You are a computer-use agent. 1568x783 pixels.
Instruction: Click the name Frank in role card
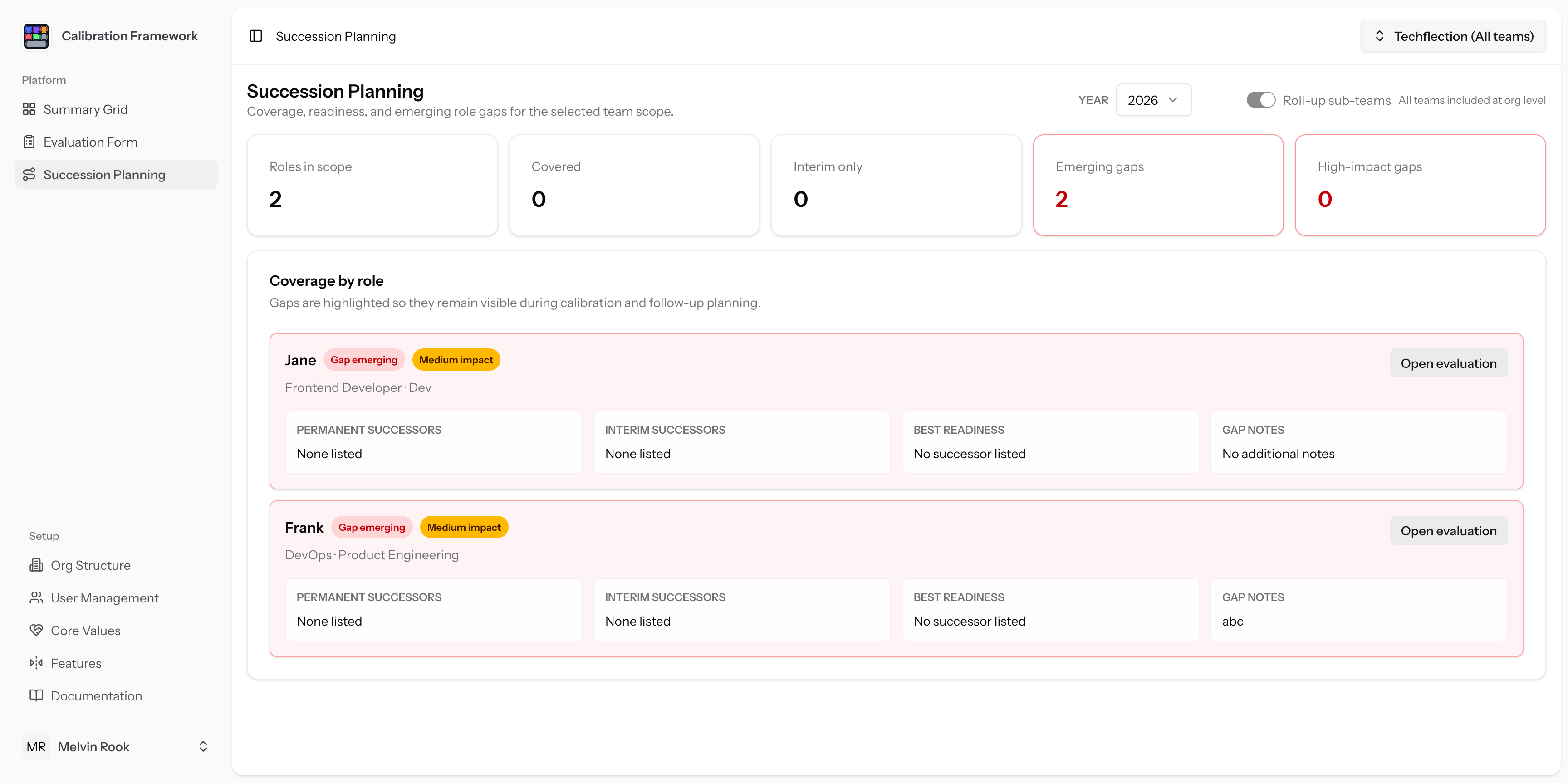(304, 528)
